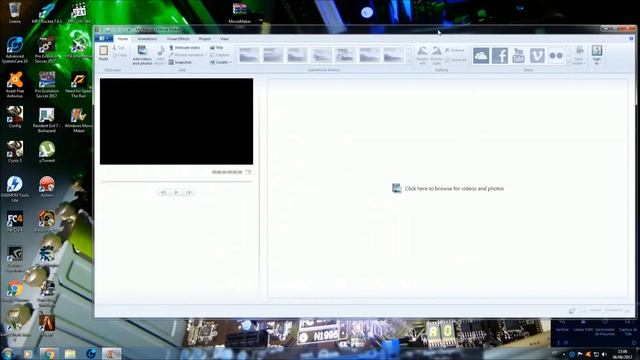Viewport: 640px width, 360px height.
Task: Expand the AutoMovie themes gallery
Action: point(409,62)
